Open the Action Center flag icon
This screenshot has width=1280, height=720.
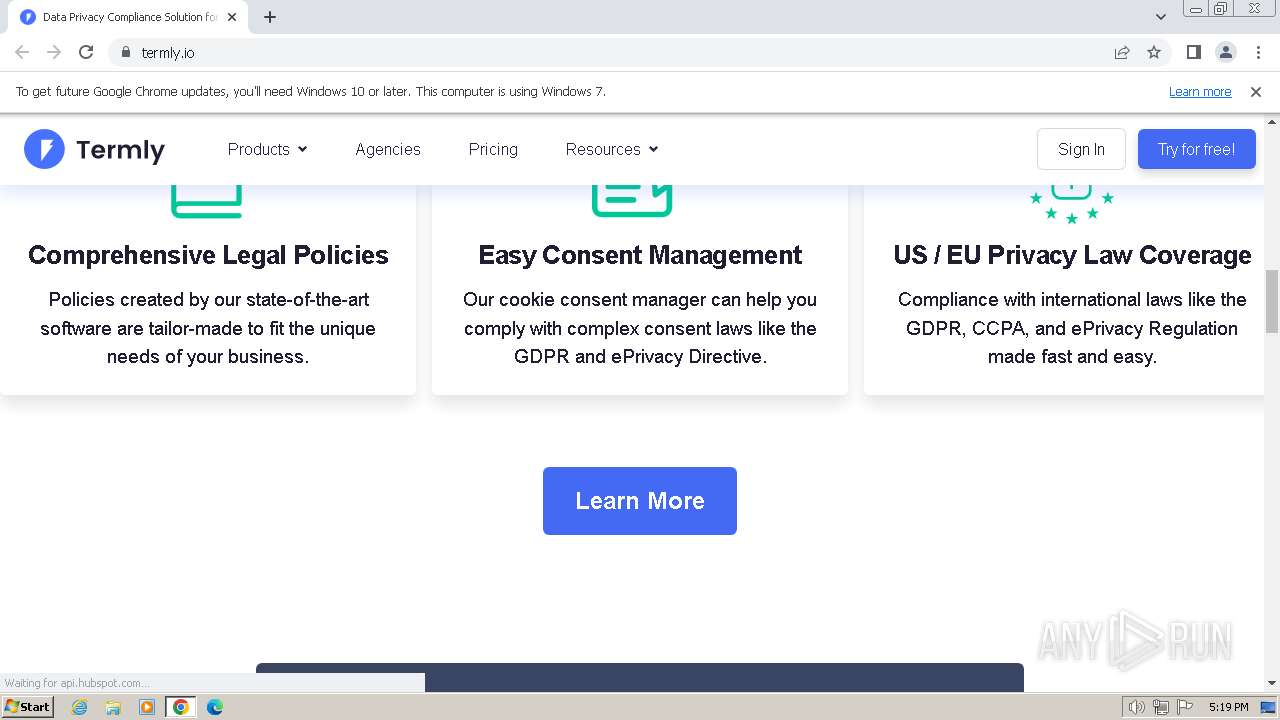[1185, 707]
